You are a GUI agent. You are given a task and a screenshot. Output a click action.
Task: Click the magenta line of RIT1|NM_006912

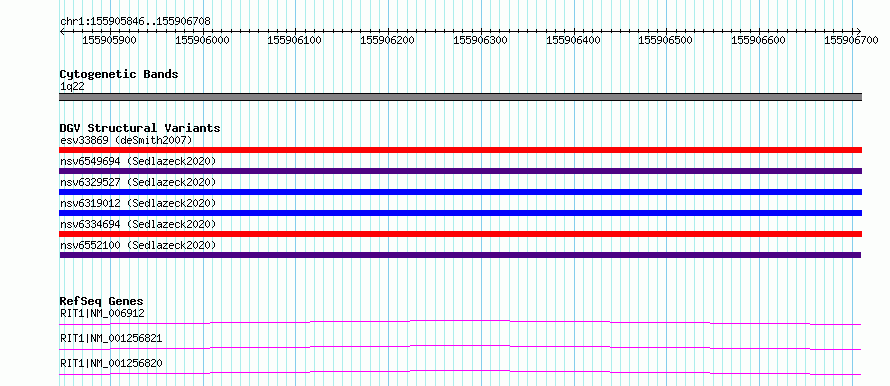pyautogui.click(x=460, y=321)
